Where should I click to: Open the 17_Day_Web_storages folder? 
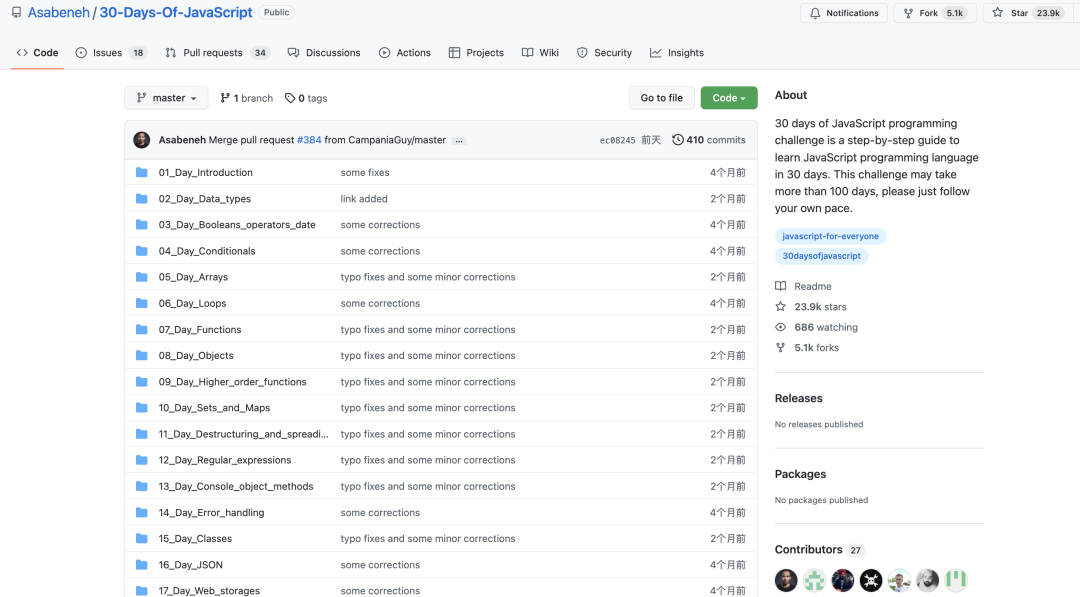(209, 591)
